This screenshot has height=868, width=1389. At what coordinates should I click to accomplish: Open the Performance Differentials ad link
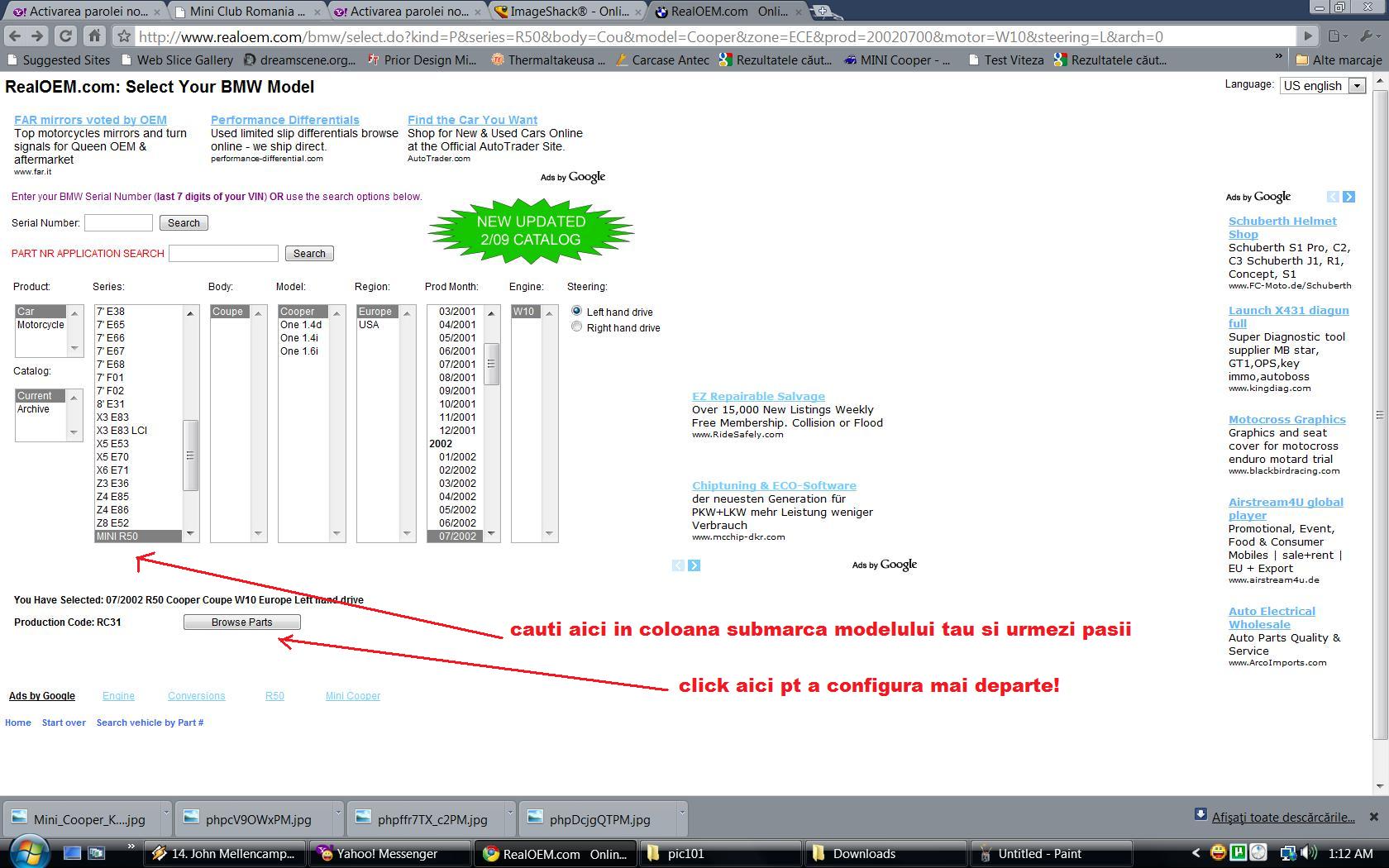coord(285,120)
